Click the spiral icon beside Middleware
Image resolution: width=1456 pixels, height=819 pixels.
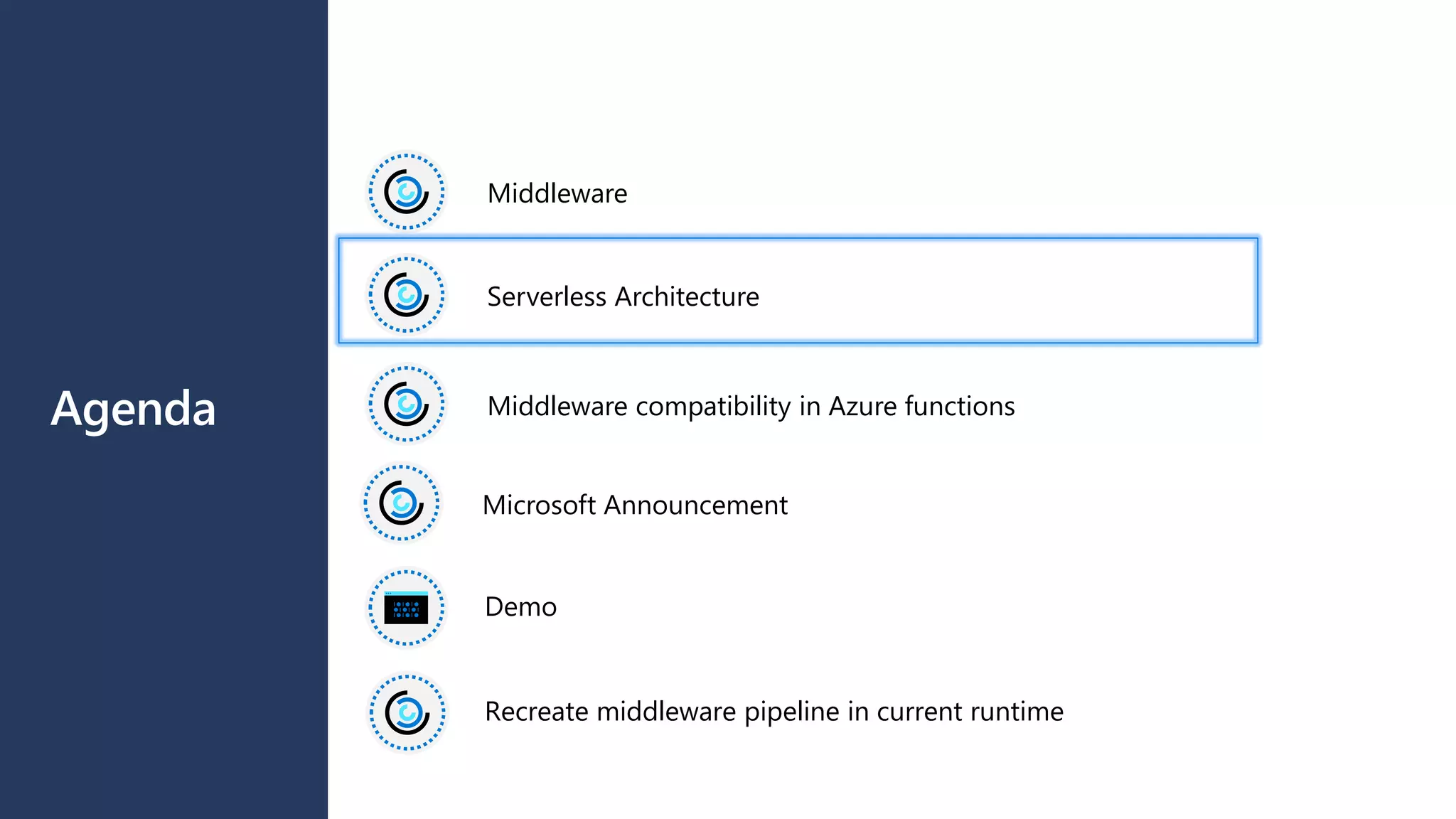[x=406, y=192]
